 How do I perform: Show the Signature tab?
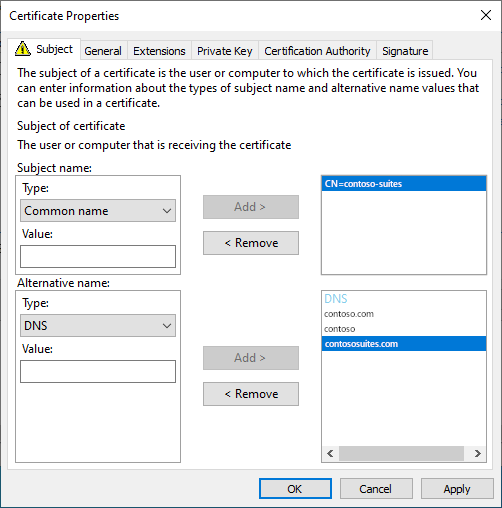tap(405, 51)
